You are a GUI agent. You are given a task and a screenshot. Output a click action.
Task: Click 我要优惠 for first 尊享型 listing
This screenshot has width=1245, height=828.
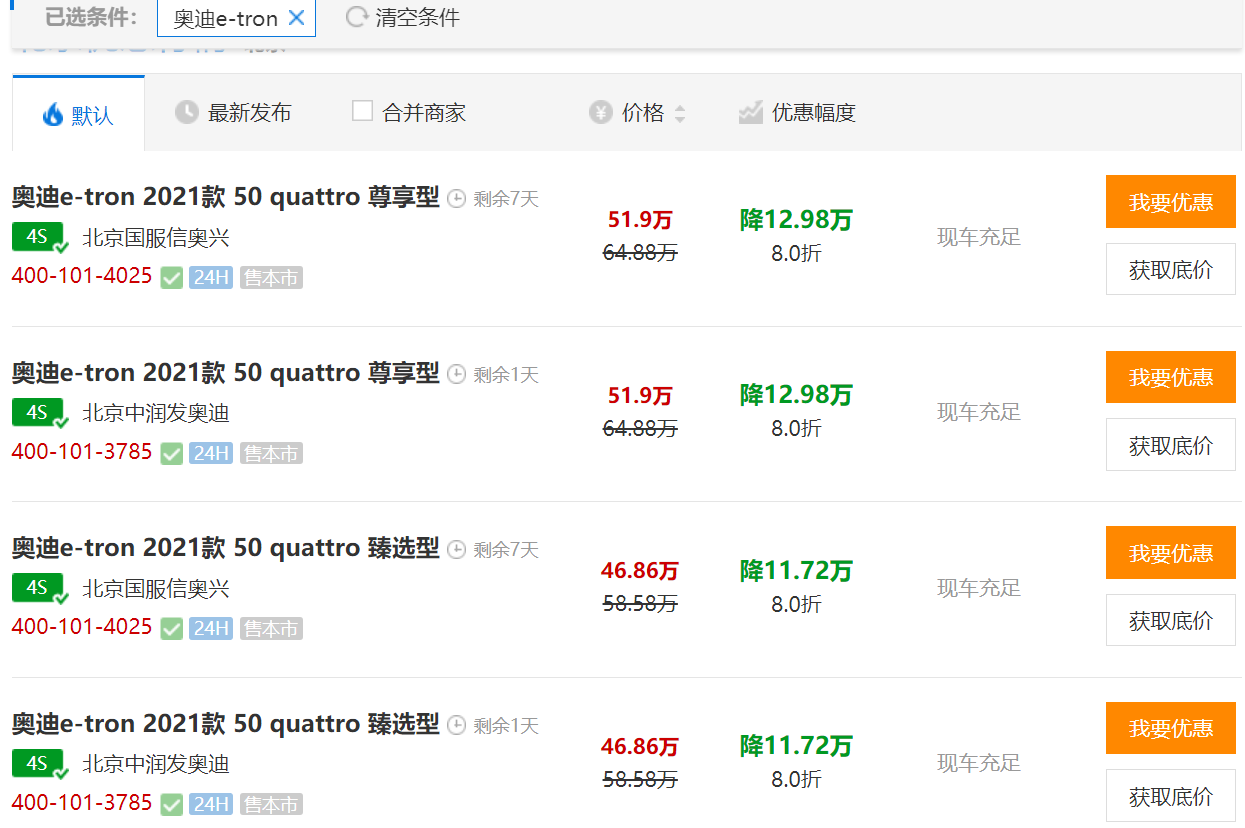(1170, 202)
